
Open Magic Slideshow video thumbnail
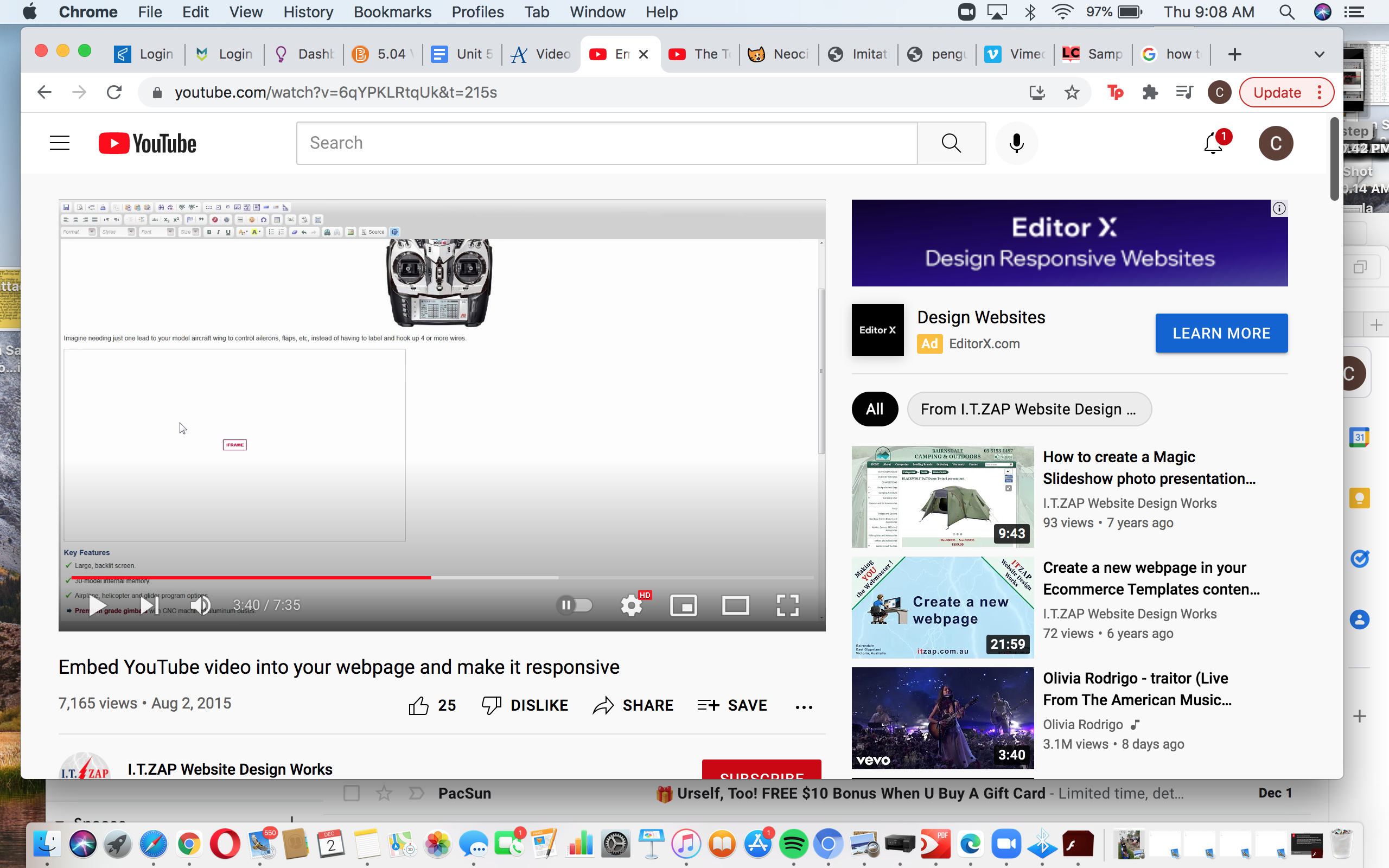942,496
